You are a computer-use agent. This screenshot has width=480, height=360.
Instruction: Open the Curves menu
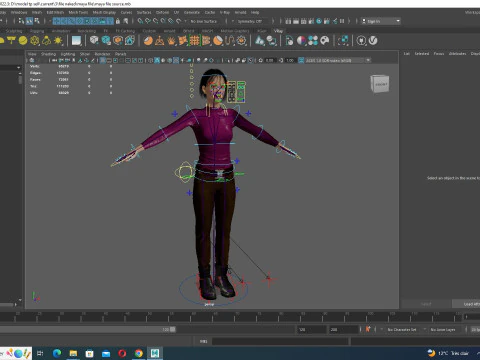point(126,12)
